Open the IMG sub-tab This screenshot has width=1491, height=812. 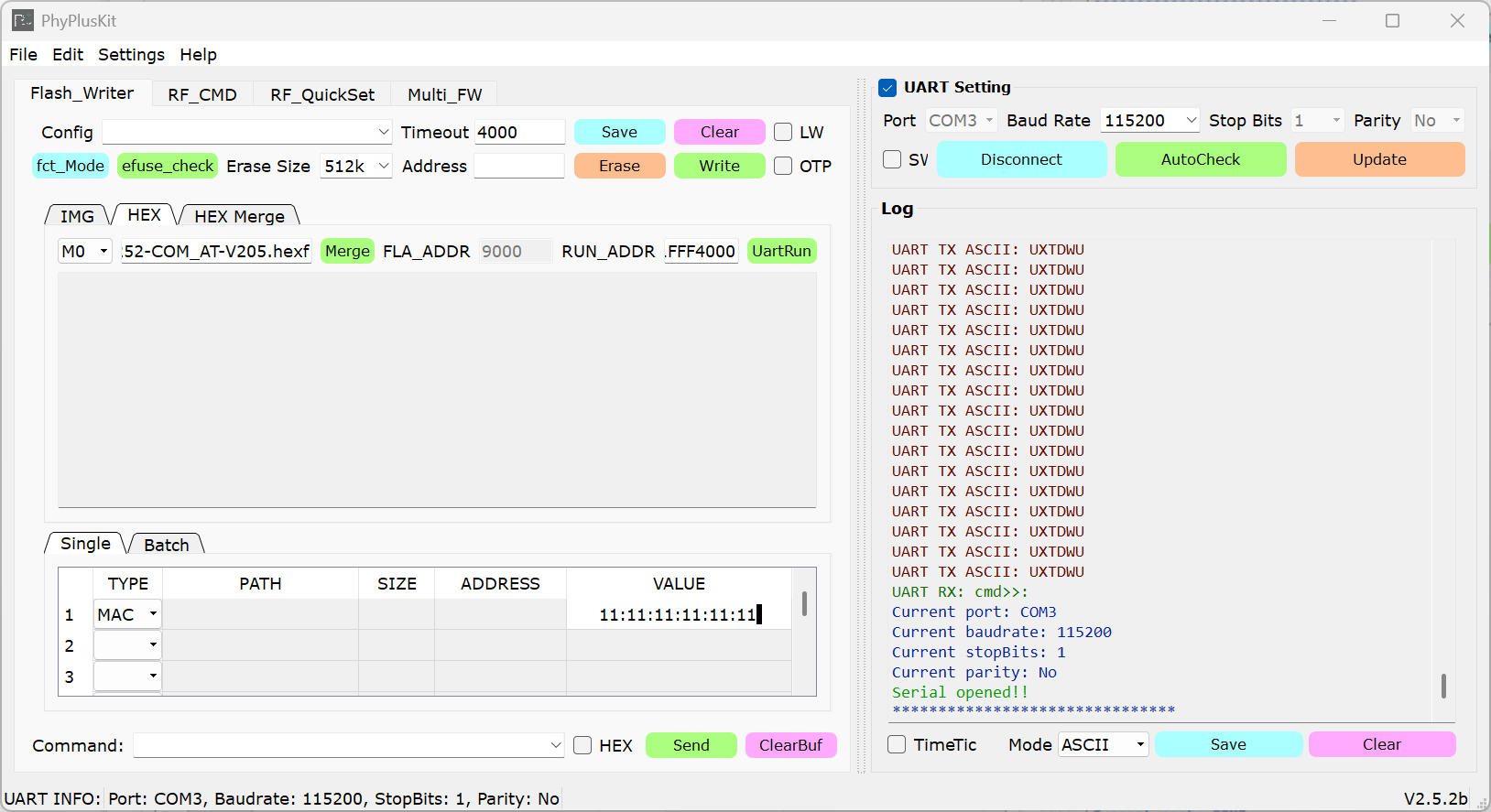pos(77,216)
